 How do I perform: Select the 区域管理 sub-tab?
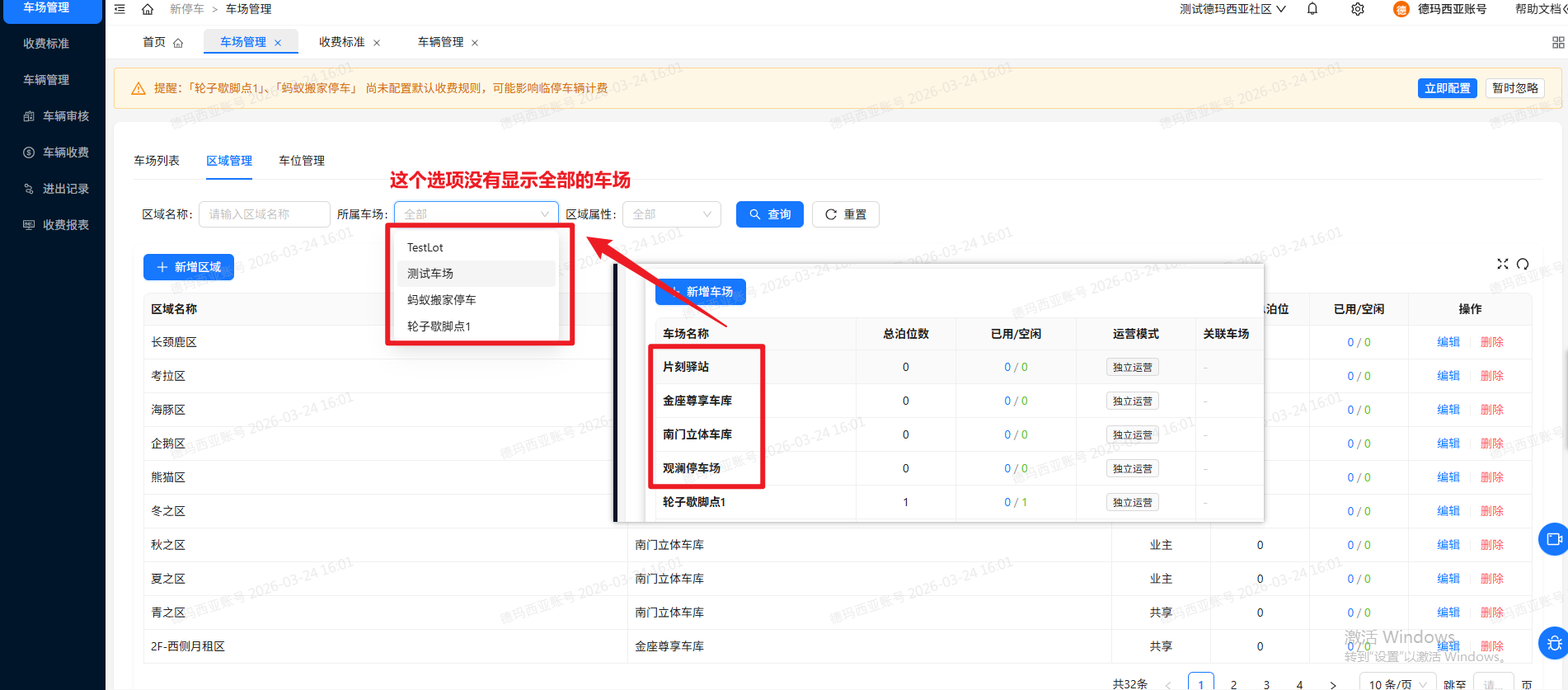(x=229, y=161)
